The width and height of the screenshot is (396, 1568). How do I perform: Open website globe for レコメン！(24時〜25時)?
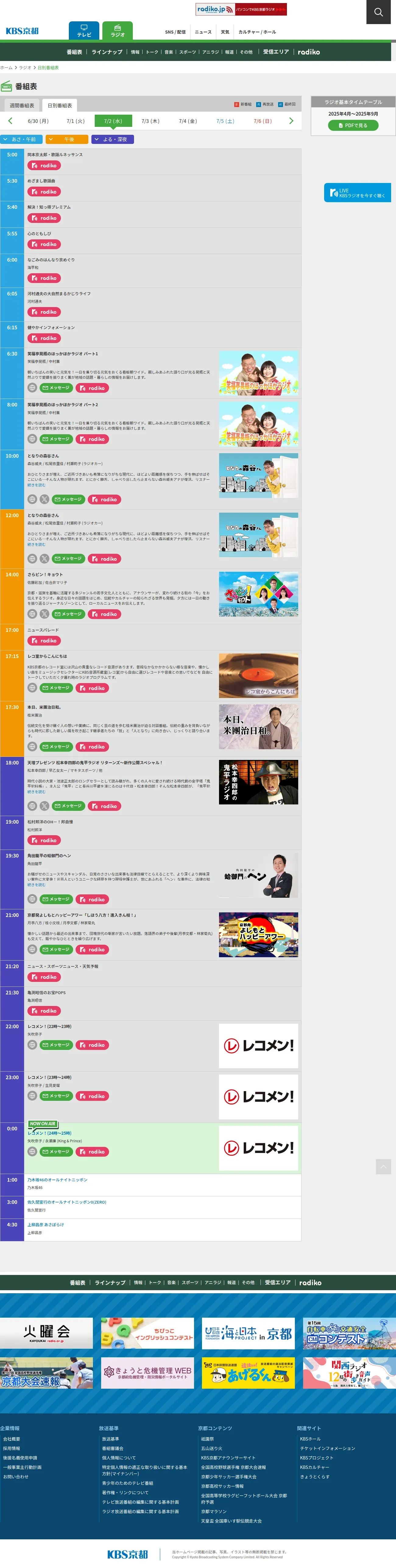32,1152
